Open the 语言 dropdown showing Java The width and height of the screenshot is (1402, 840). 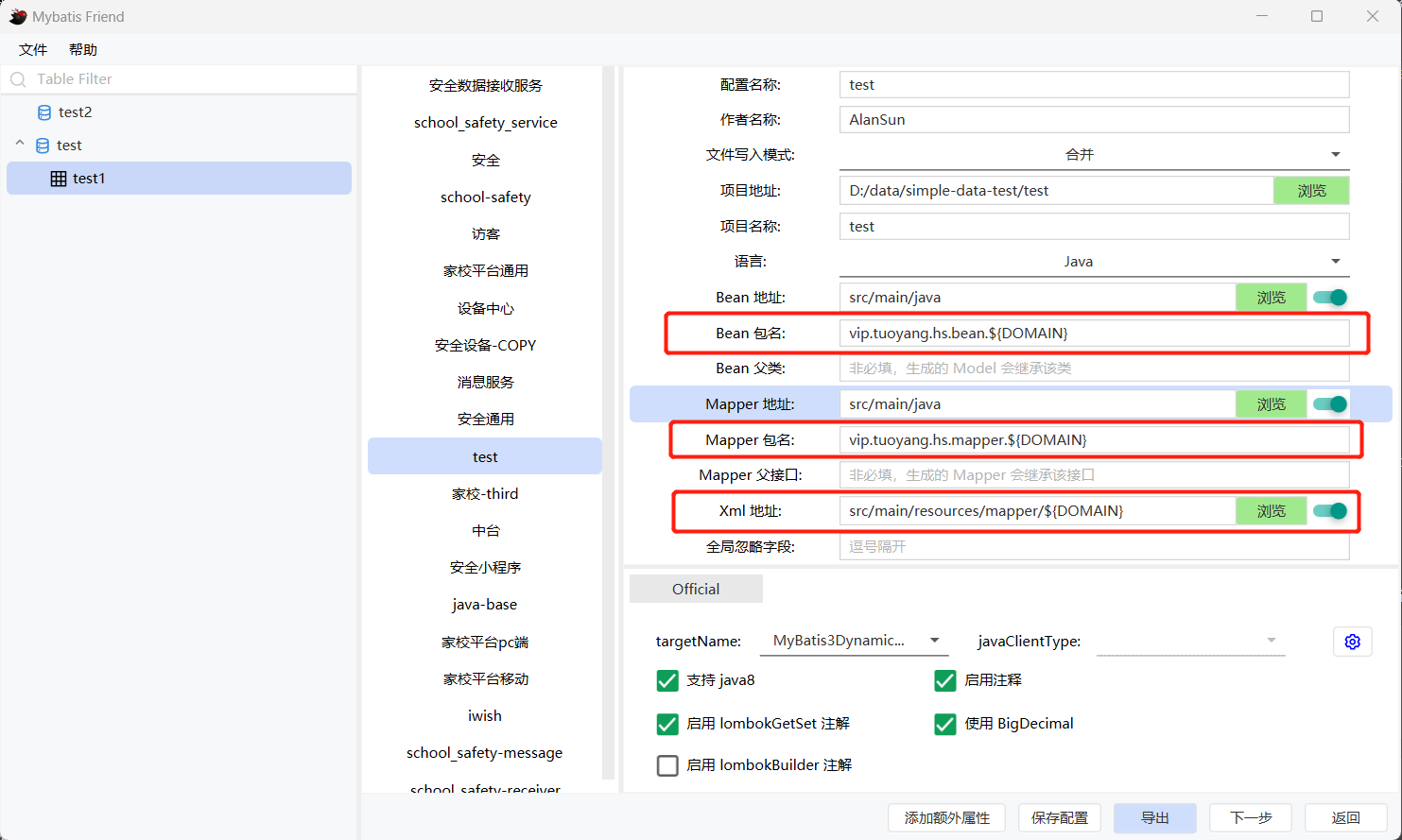click(1094, 262)
